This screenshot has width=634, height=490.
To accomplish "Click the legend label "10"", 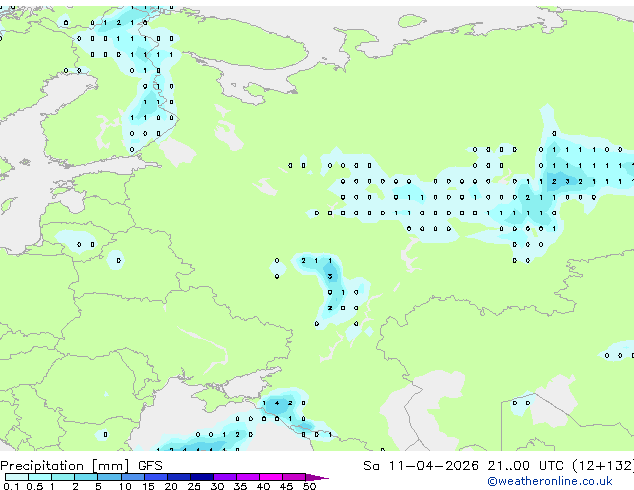I will (x=125, y=486).
